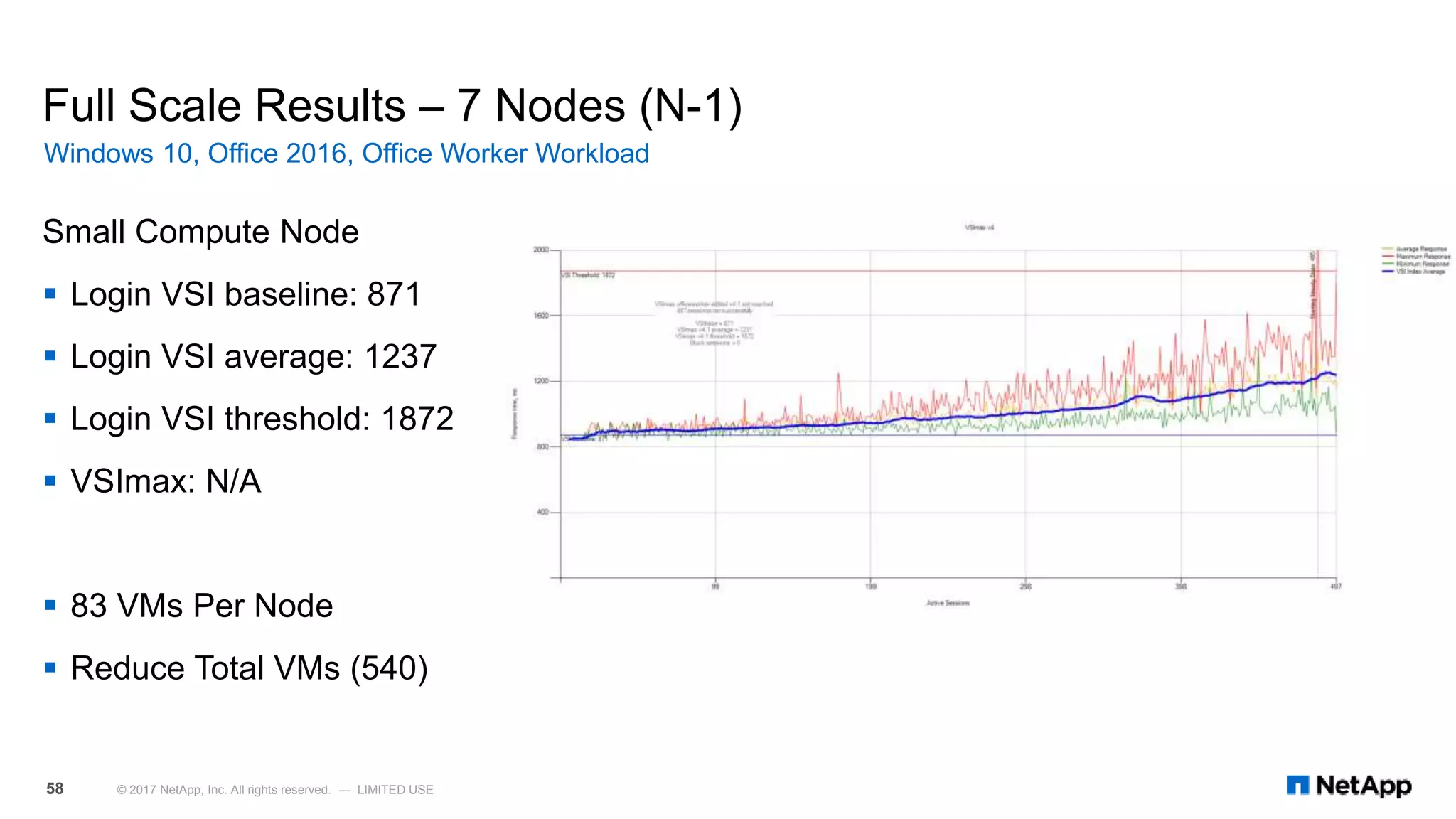Click the '83 VMs Per Node' bullet
1456x819 pixels.
(202, 606)
